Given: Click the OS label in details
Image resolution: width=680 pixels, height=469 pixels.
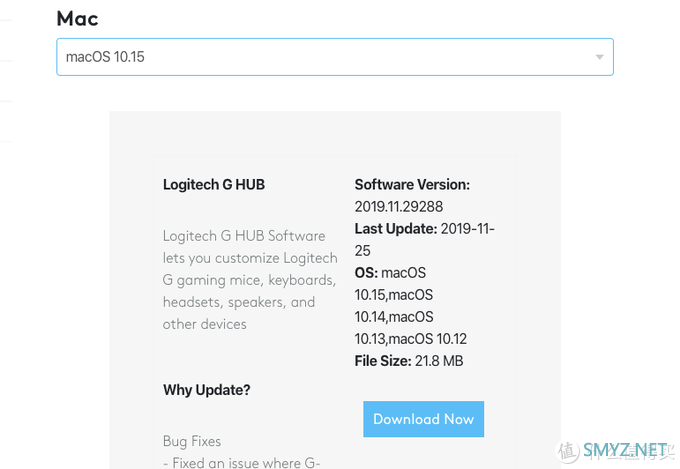Looking at the screenshot, I should (366, 273).
